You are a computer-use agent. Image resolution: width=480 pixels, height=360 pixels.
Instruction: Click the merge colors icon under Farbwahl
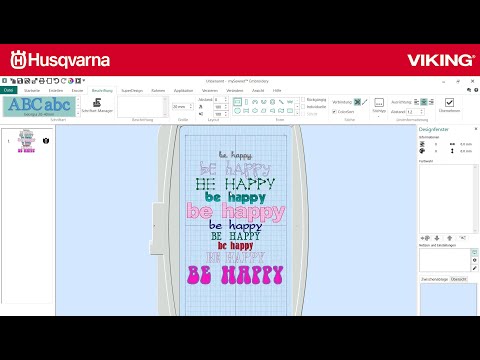tap(463, 238)
